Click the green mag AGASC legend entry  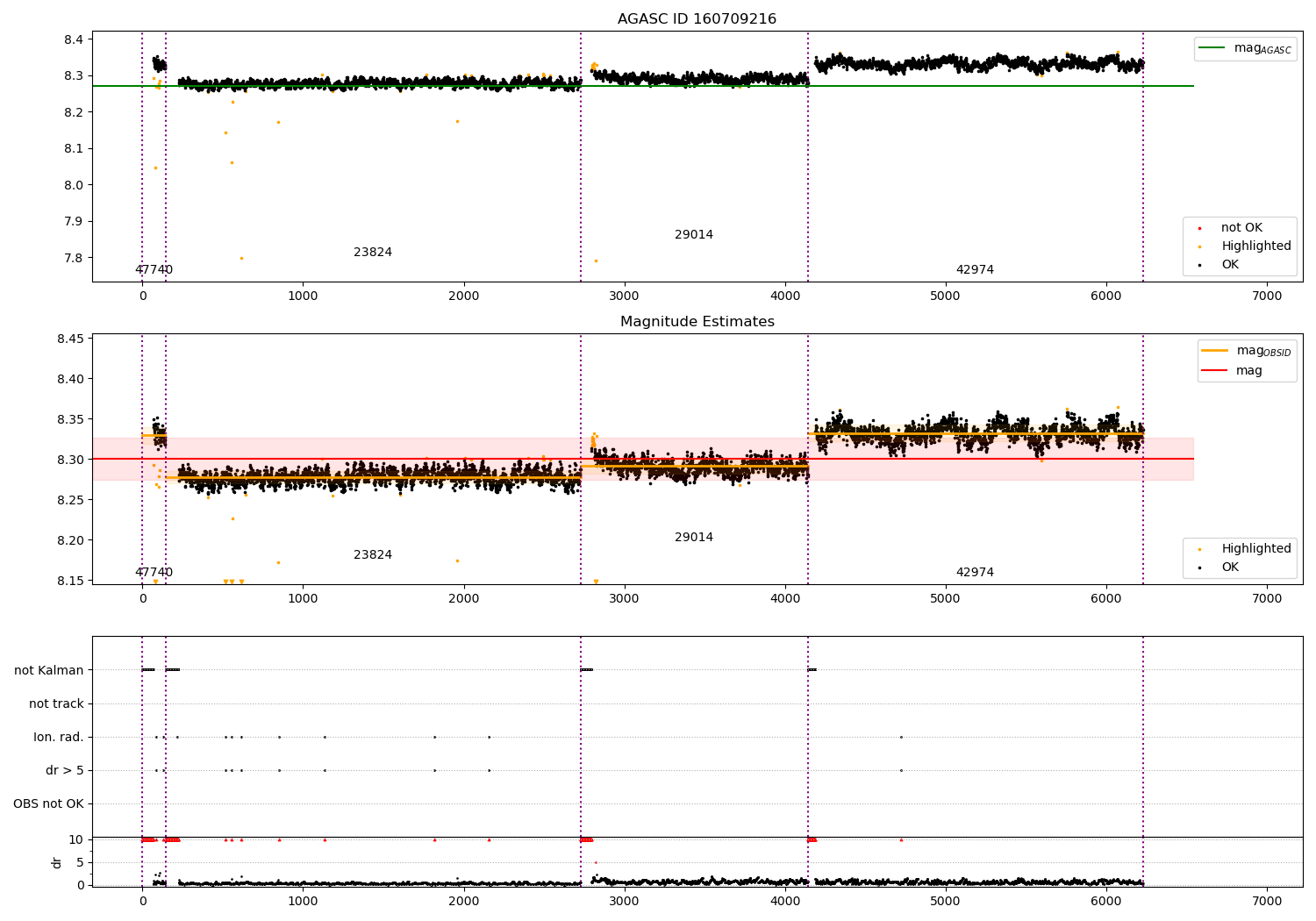[x=1246, y=48]
